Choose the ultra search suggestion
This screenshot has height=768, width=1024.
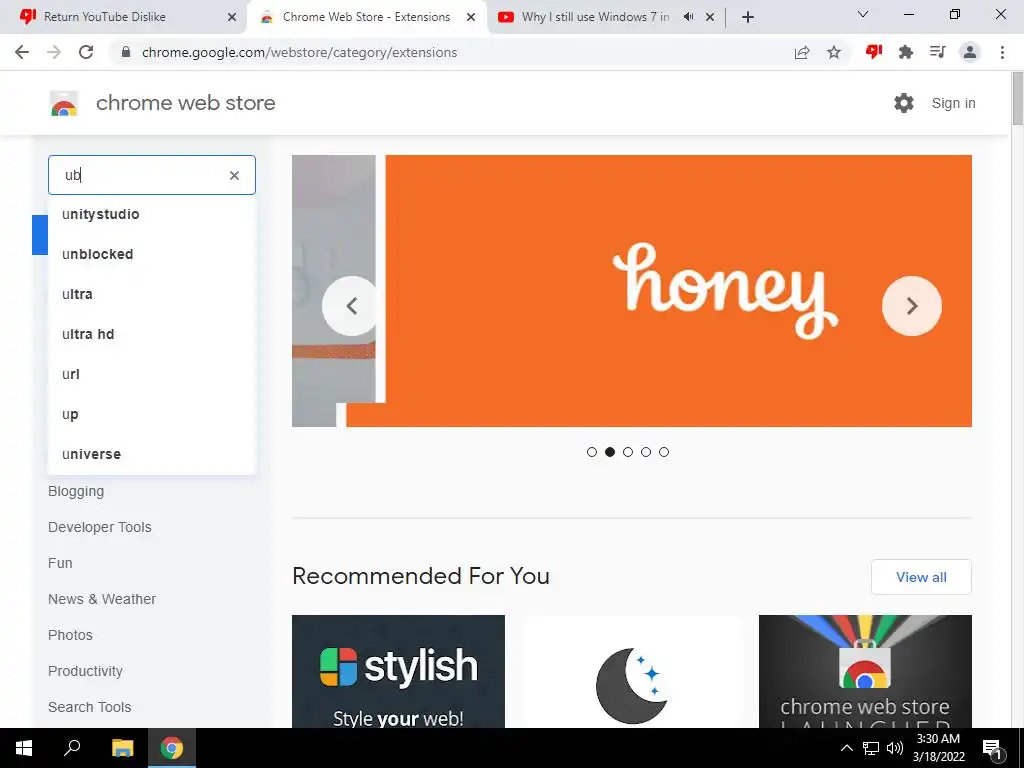[152, 294]
